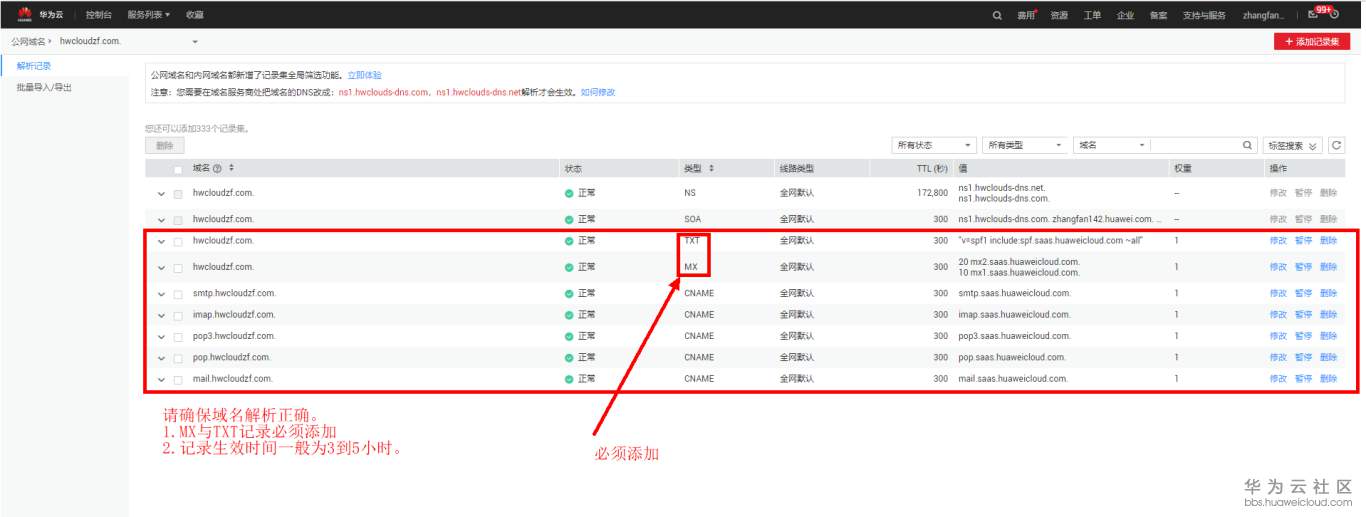This screenshot has height=517, width=1366.
Task: Check the box for the MX record row
Action: (x=178, y=267)
